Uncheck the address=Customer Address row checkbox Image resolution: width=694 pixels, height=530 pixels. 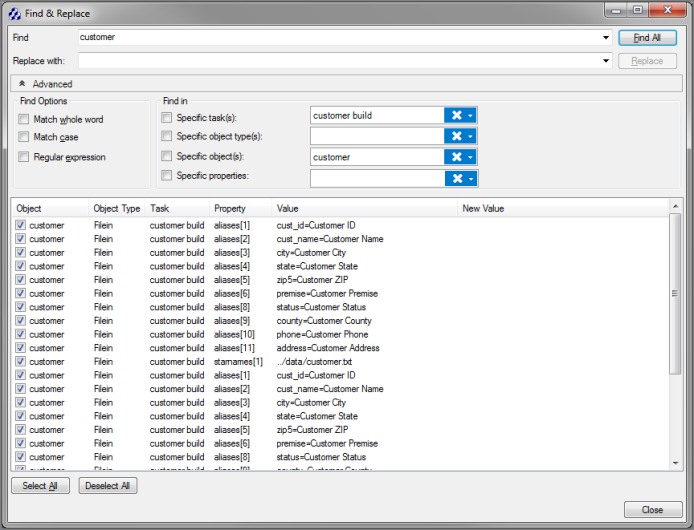click(x=20, y=348)
